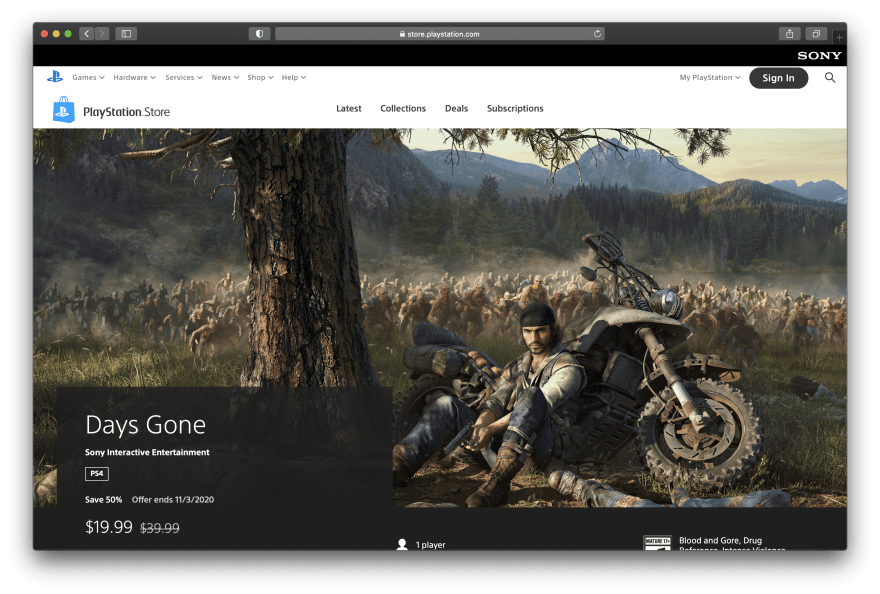Toggle Safari's sidebar button
Image resolution: width=880 pixels, height=594 pixels.
(x=126, y=34)
